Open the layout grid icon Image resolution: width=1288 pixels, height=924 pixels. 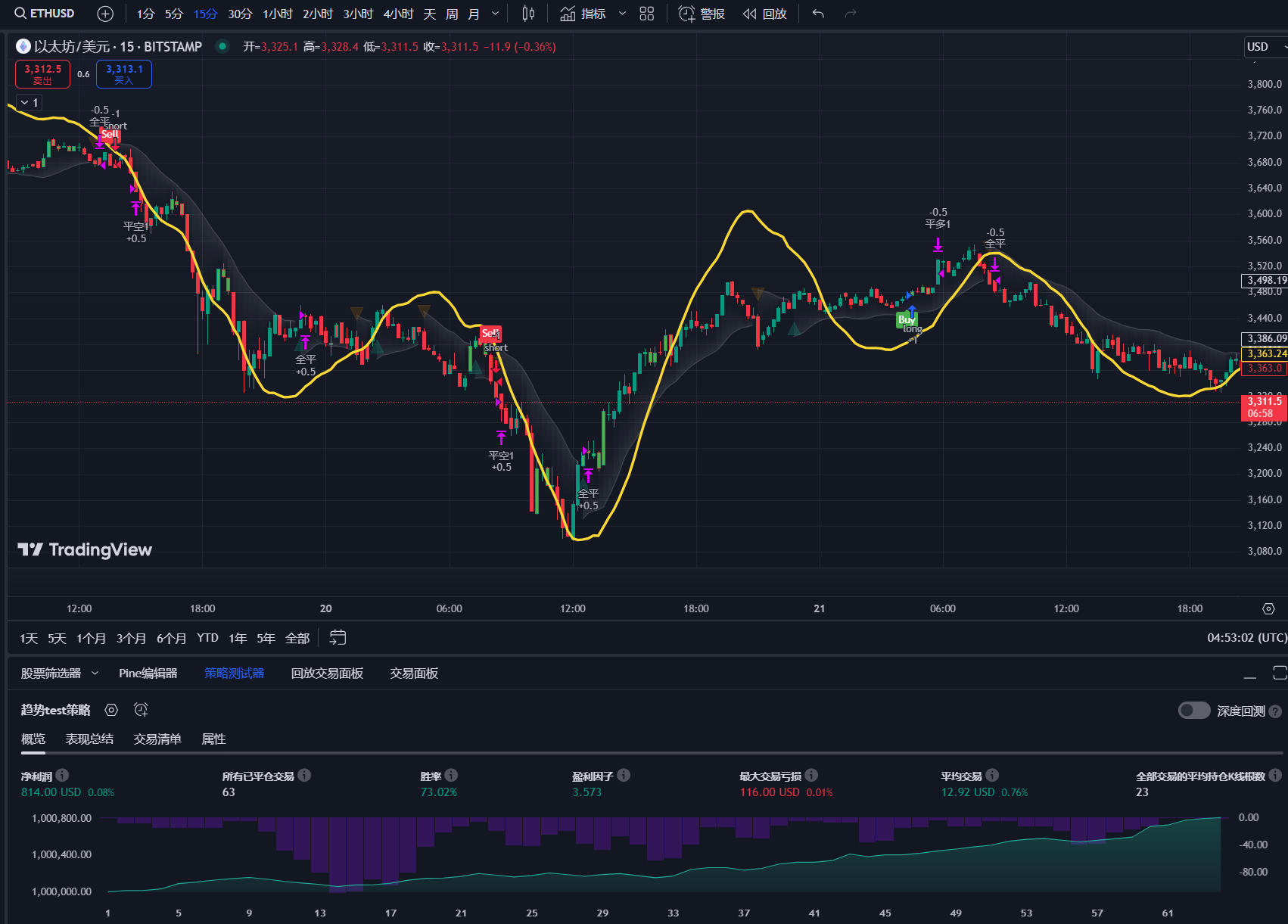coord(646,14)
